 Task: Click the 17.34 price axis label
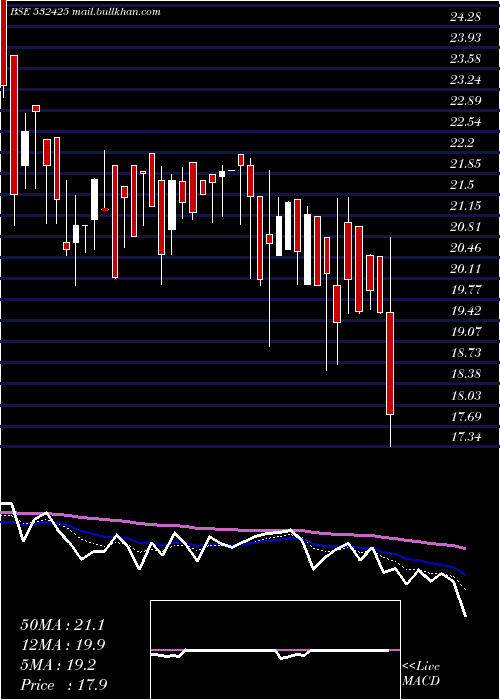coord(465,437)
